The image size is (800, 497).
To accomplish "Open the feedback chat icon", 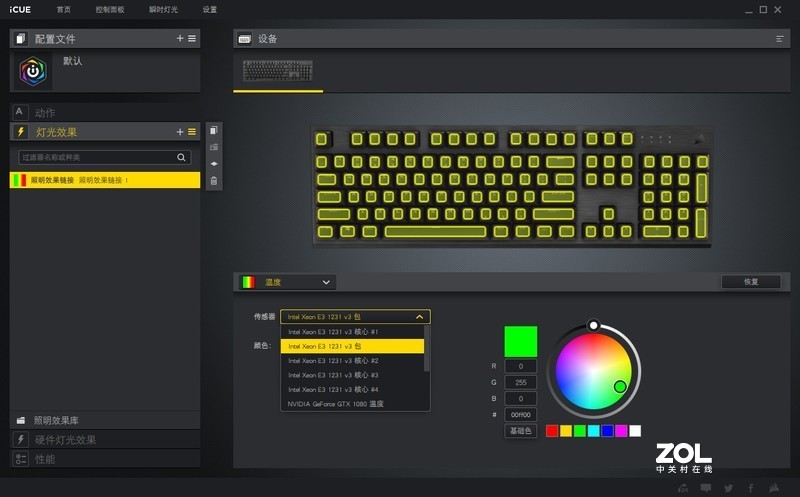I will 706,488.
